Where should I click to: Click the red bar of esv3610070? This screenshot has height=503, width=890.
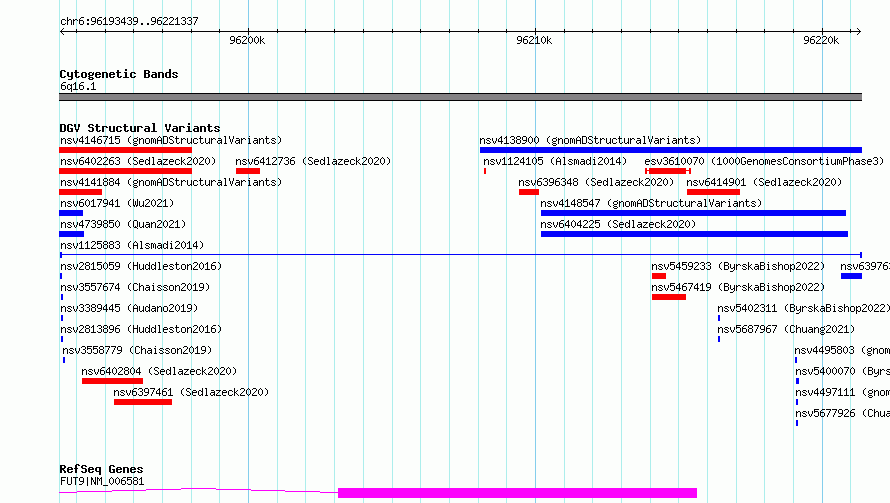tap(668, 171)
